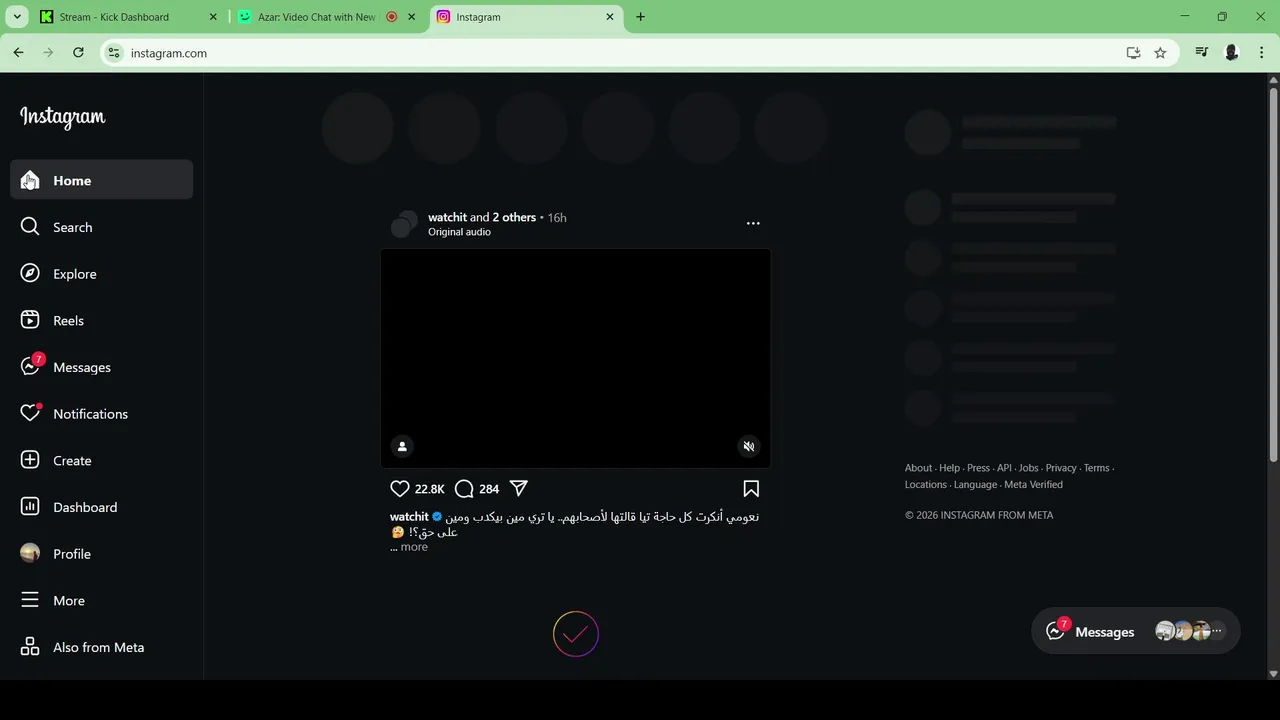Open Chrome three-dot menu
This screenshot has width=1280, height=720.
[x=1262, y=53]
